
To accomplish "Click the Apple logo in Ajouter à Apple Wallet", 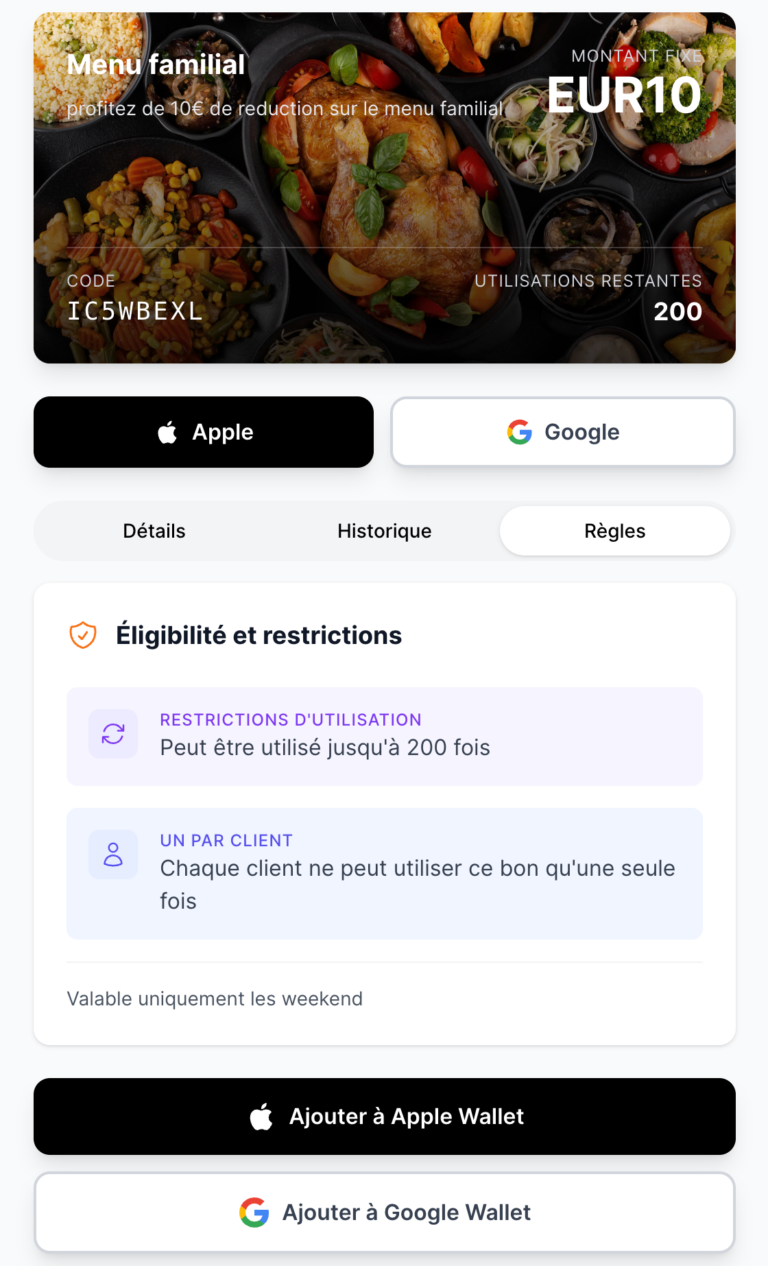I will pos(261,1117).
